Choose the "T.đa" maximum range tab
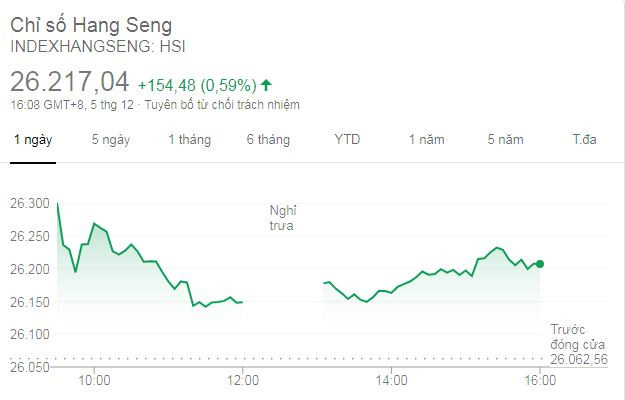The height and width of the screenshot is (400, 625). [584, 140]
